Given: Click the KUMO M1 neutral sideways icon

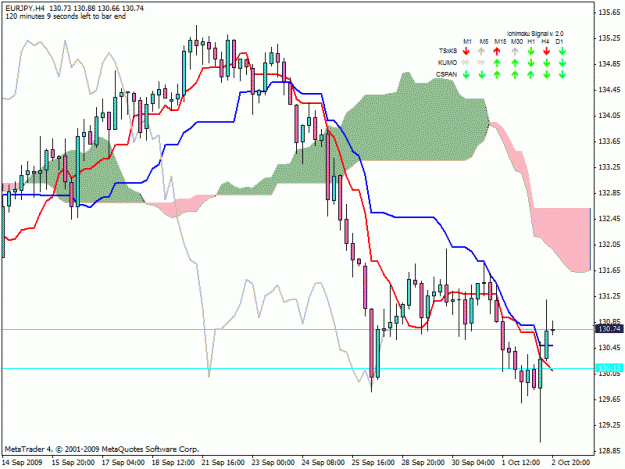Looking at the screenshot, I should point(465,63).
